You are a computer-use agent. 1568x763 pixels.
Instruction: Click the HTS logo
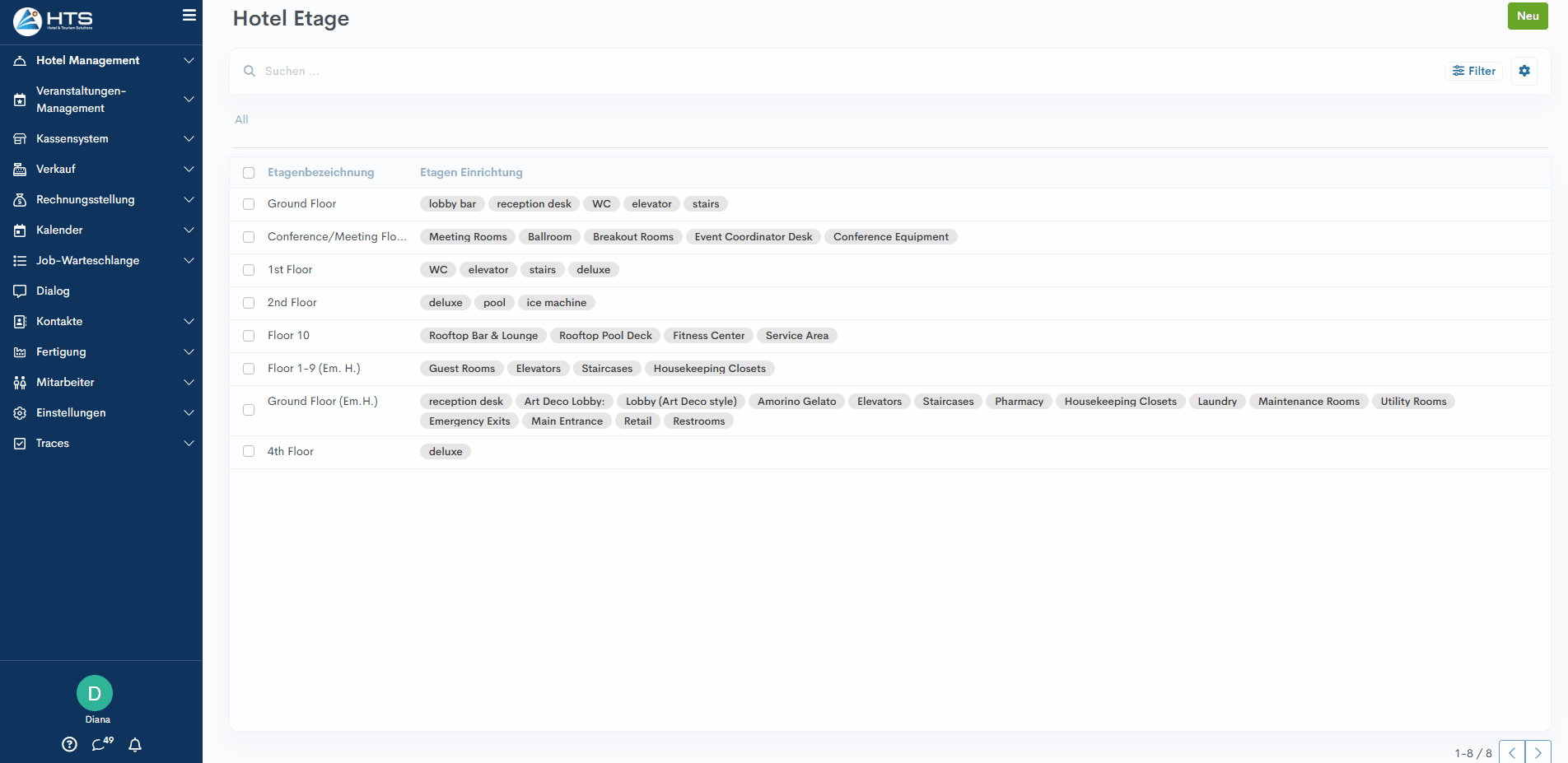click(54, 21)
